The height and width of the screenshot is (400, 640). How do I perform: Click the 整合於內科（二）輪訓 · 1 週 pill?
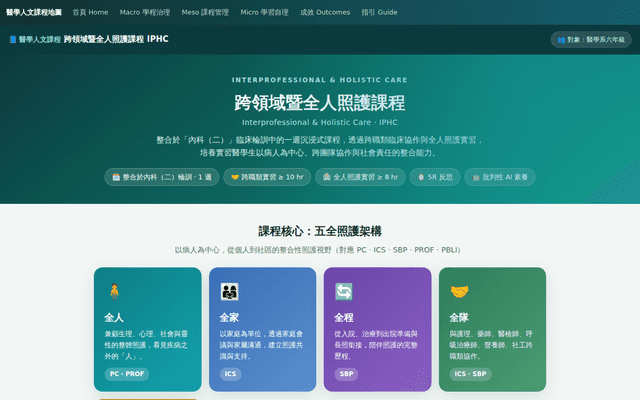(162, 177)
